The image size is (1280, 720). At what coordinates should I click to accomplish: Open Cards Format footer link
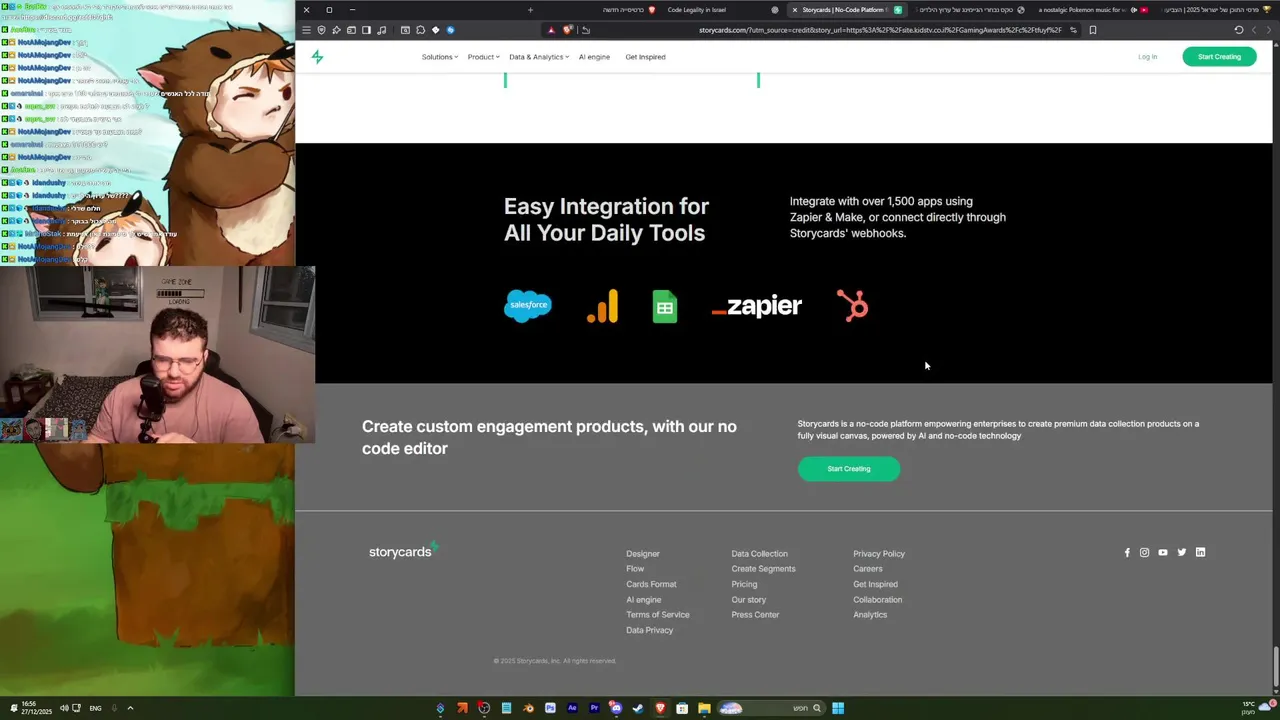[x=651, y=584]
